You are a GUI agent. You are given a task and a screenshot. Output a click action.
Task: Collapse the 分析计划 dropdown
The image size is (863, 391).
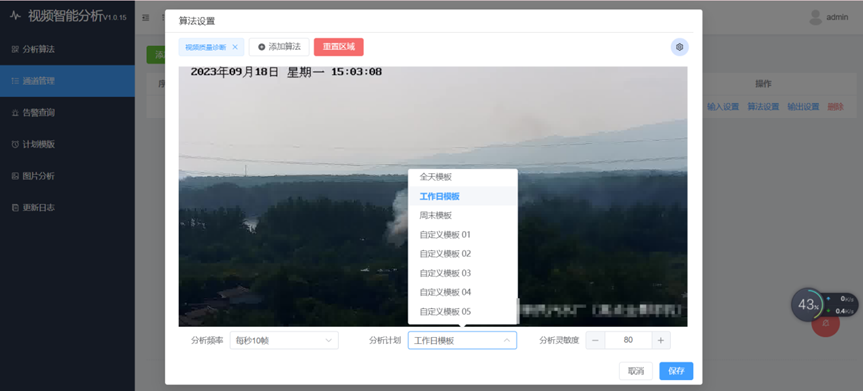462,340
